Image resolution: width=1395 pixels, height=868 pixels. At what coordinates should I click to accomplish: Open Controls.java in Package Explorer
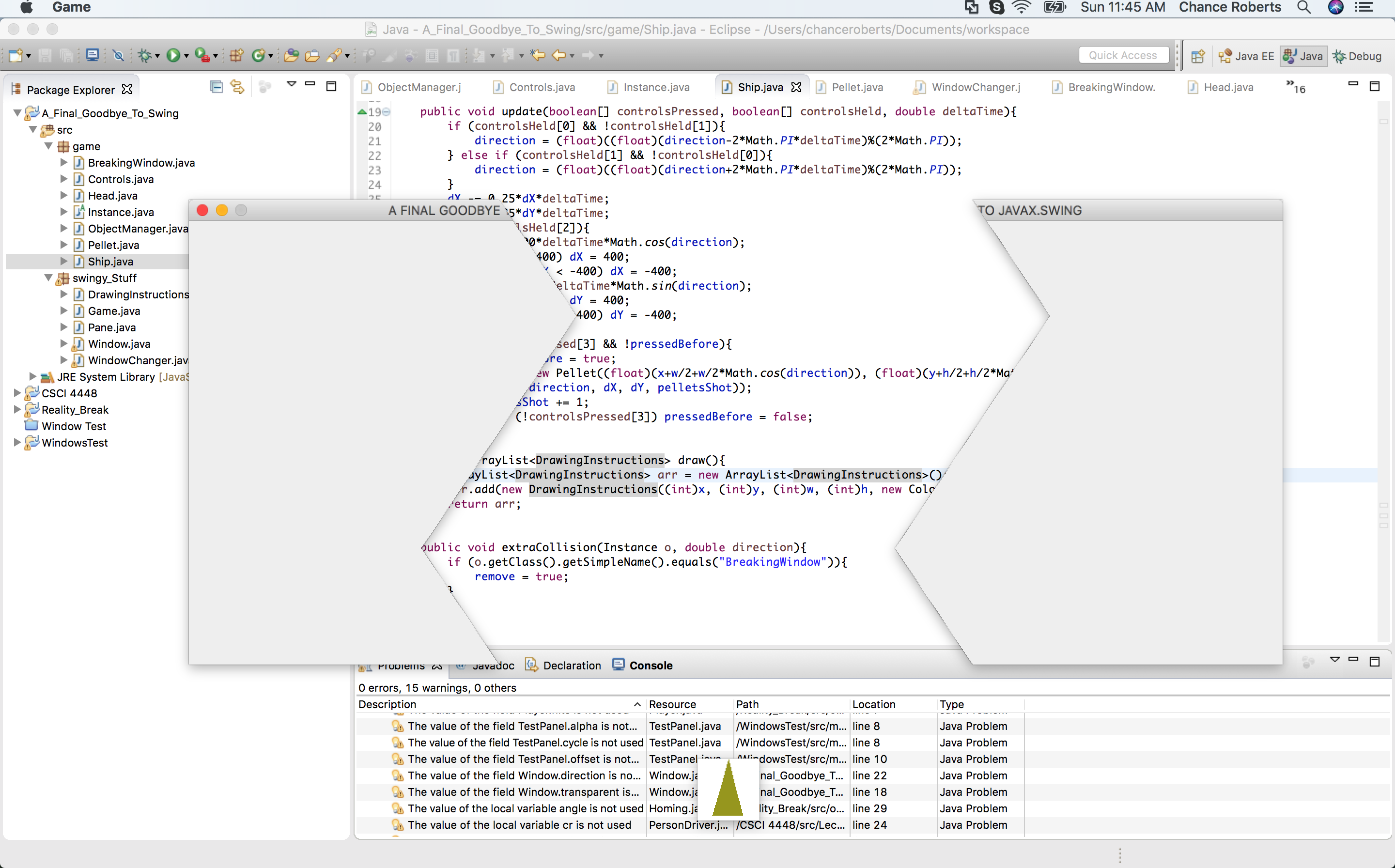point(121,179)
